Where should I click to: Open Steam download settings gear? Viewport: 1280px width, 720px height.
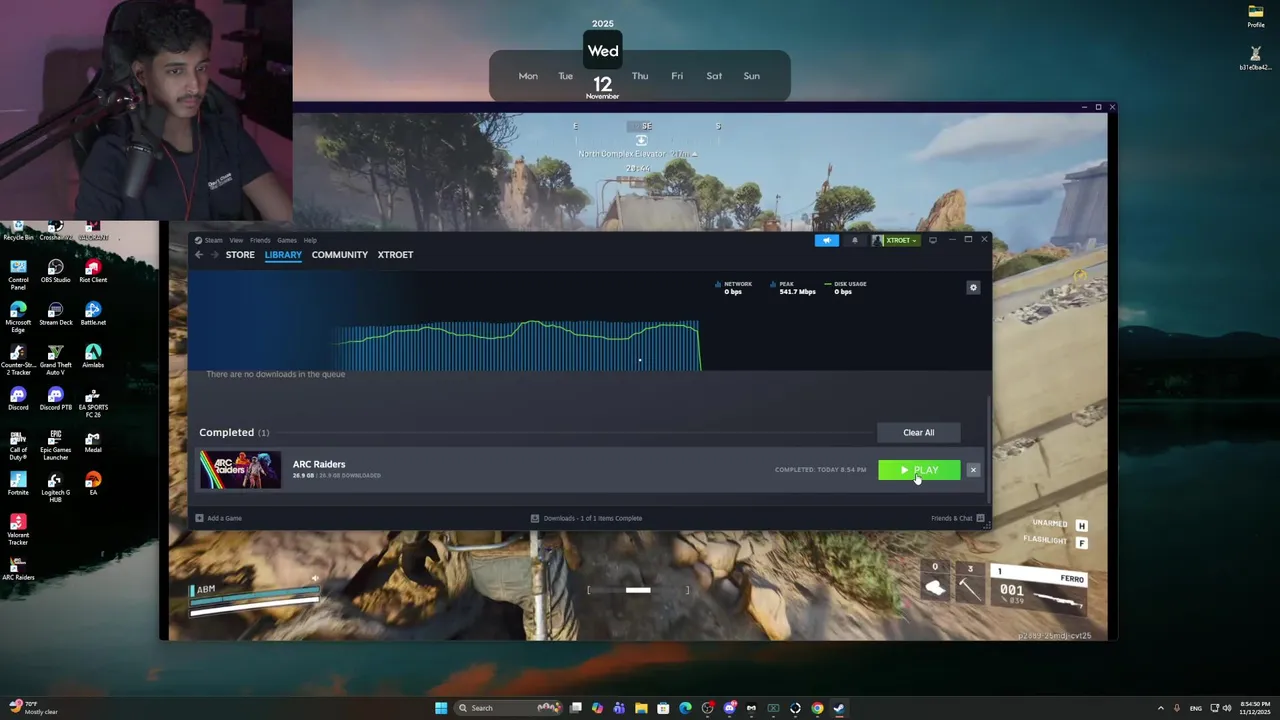point(973,288)
